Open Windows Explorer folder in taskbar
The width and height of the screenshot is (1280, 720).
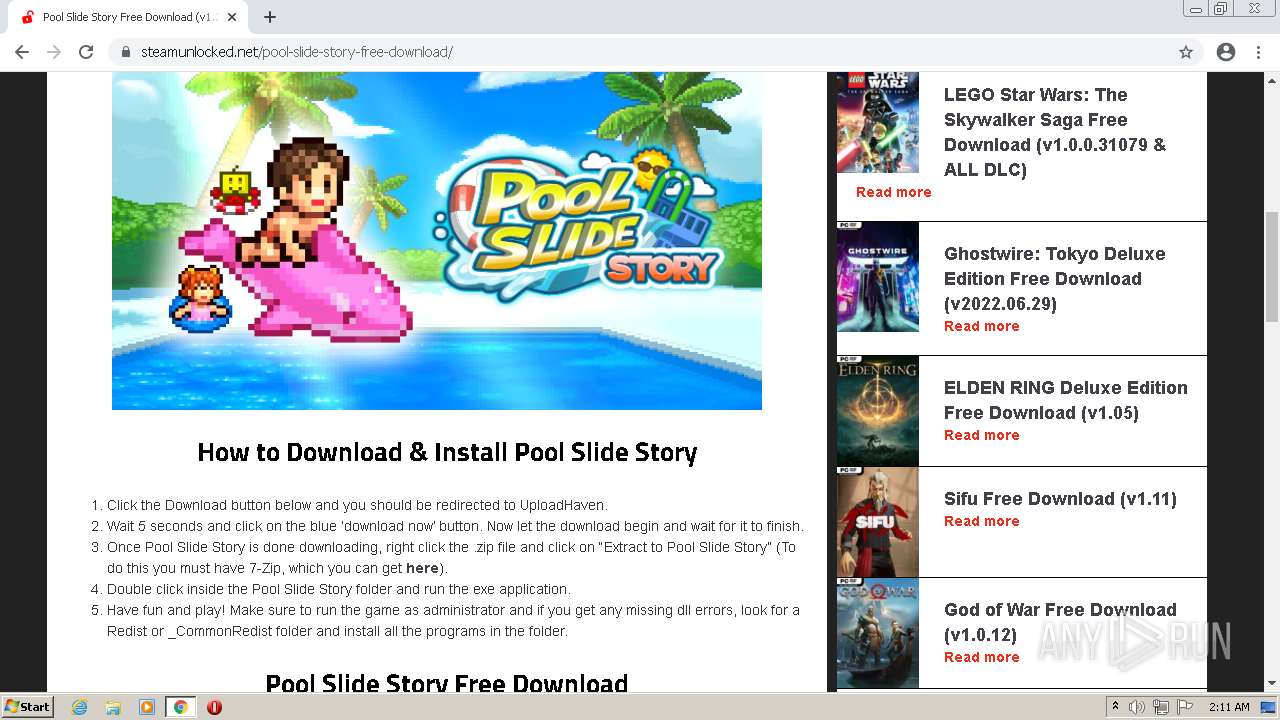pos(113,707)
